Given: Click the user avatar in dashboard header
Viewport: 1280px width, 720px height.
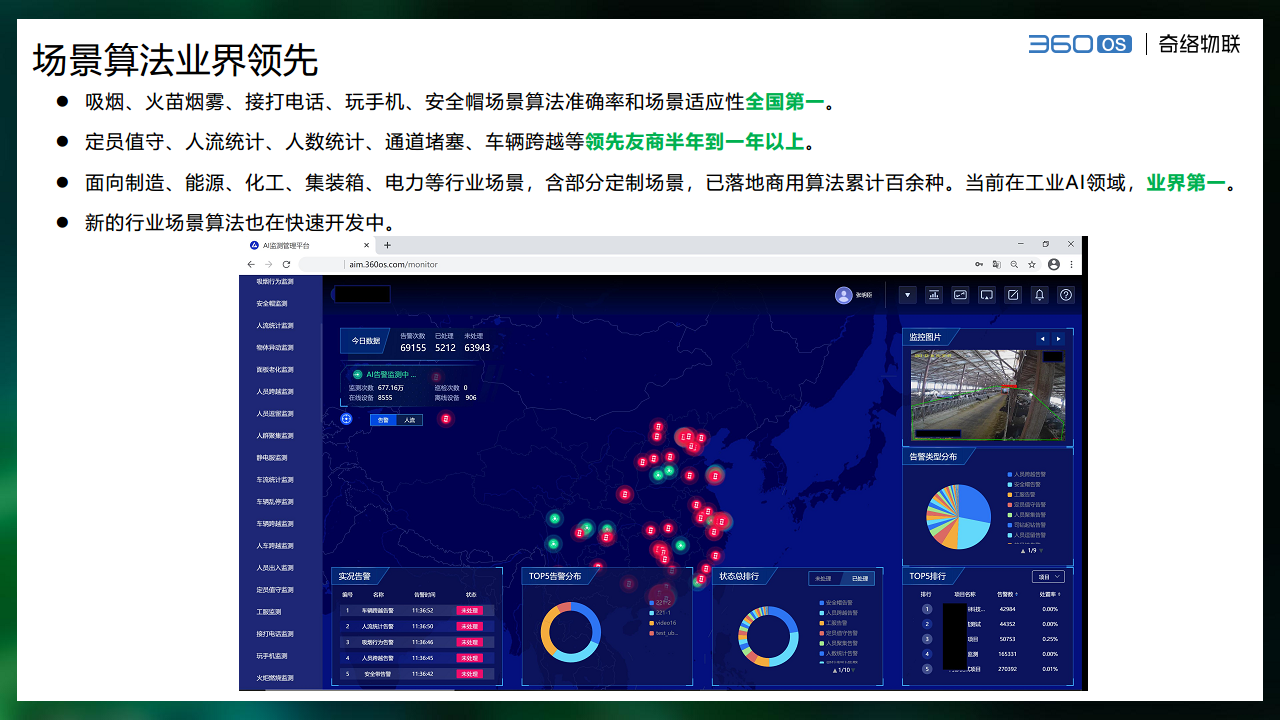Looking at the screenshot, I should click(843, 295).
